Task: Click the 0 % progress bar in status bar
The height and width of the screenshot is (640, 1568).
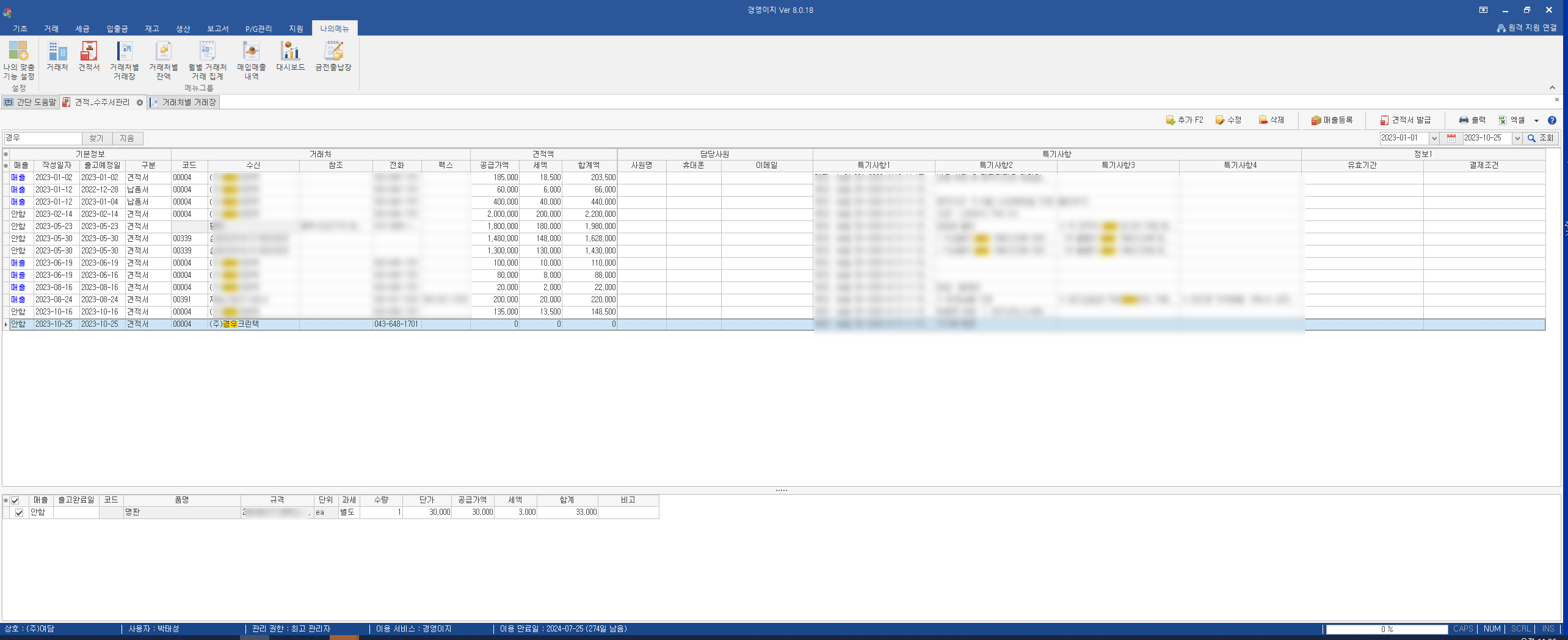Action: 1387,629
